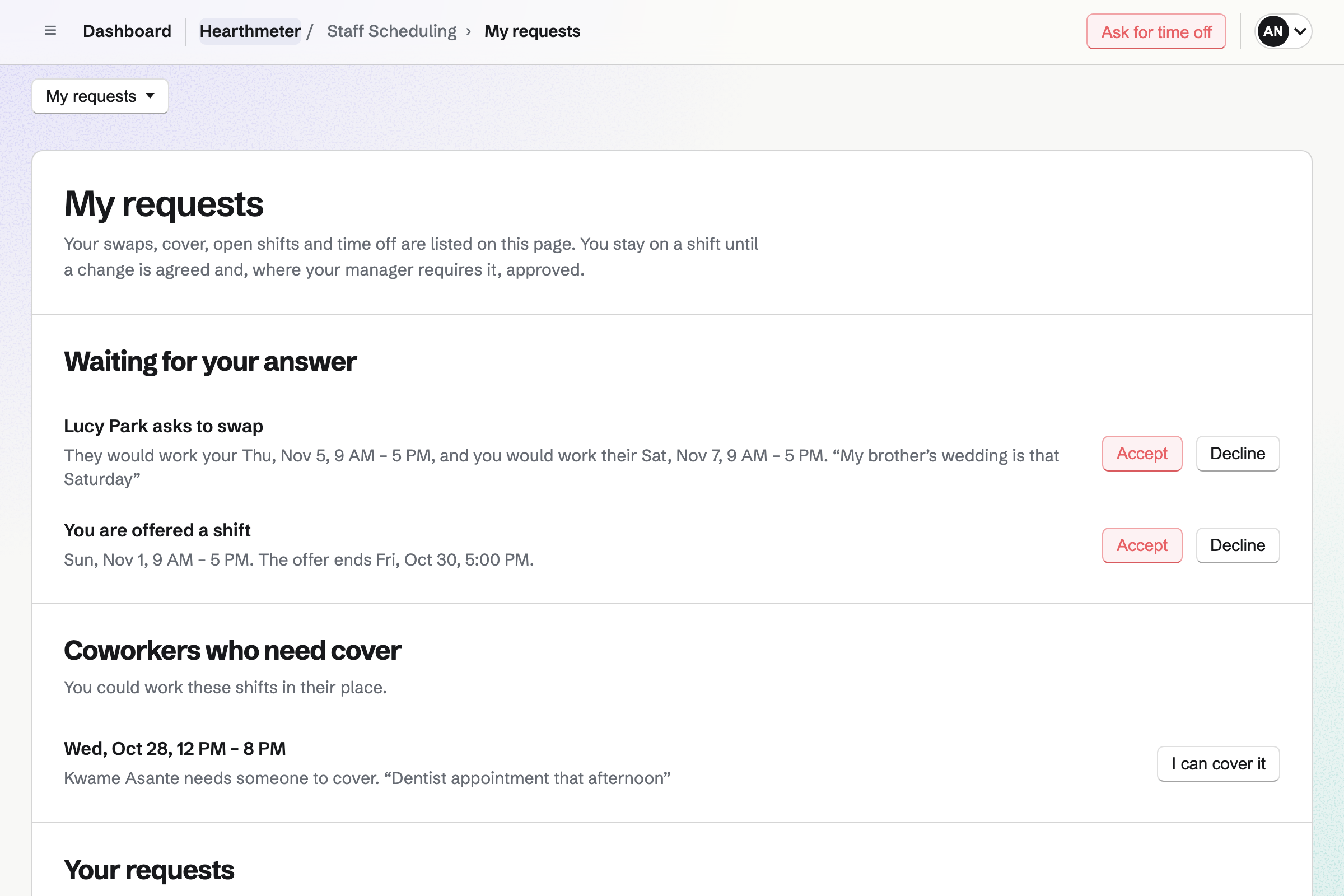Click 'Wed, Oct 28, 12 PM - 8 PM' row title
The height and width of the screenshot is (896, 1344).
coord(175,749)
